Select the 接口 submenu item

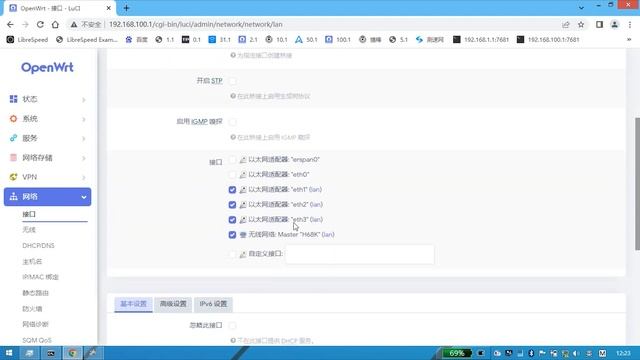pos(29,214)
